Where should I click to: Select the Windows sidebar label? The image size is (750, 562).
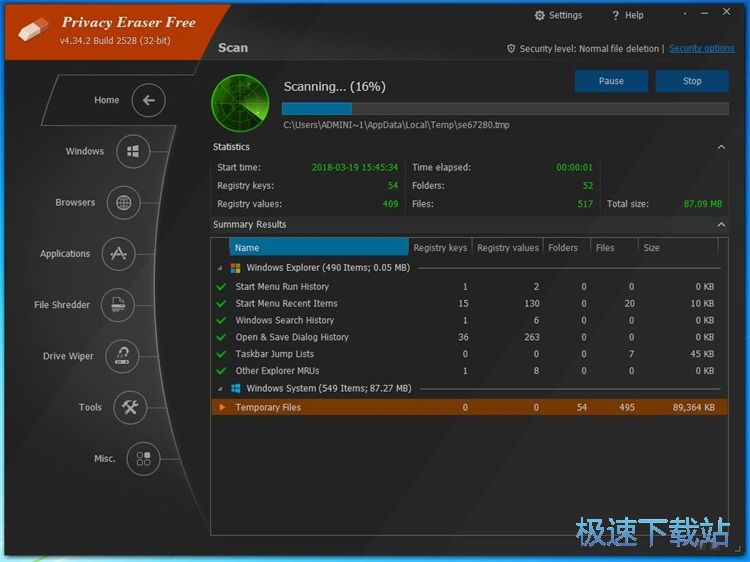click(x=85, y=151)
